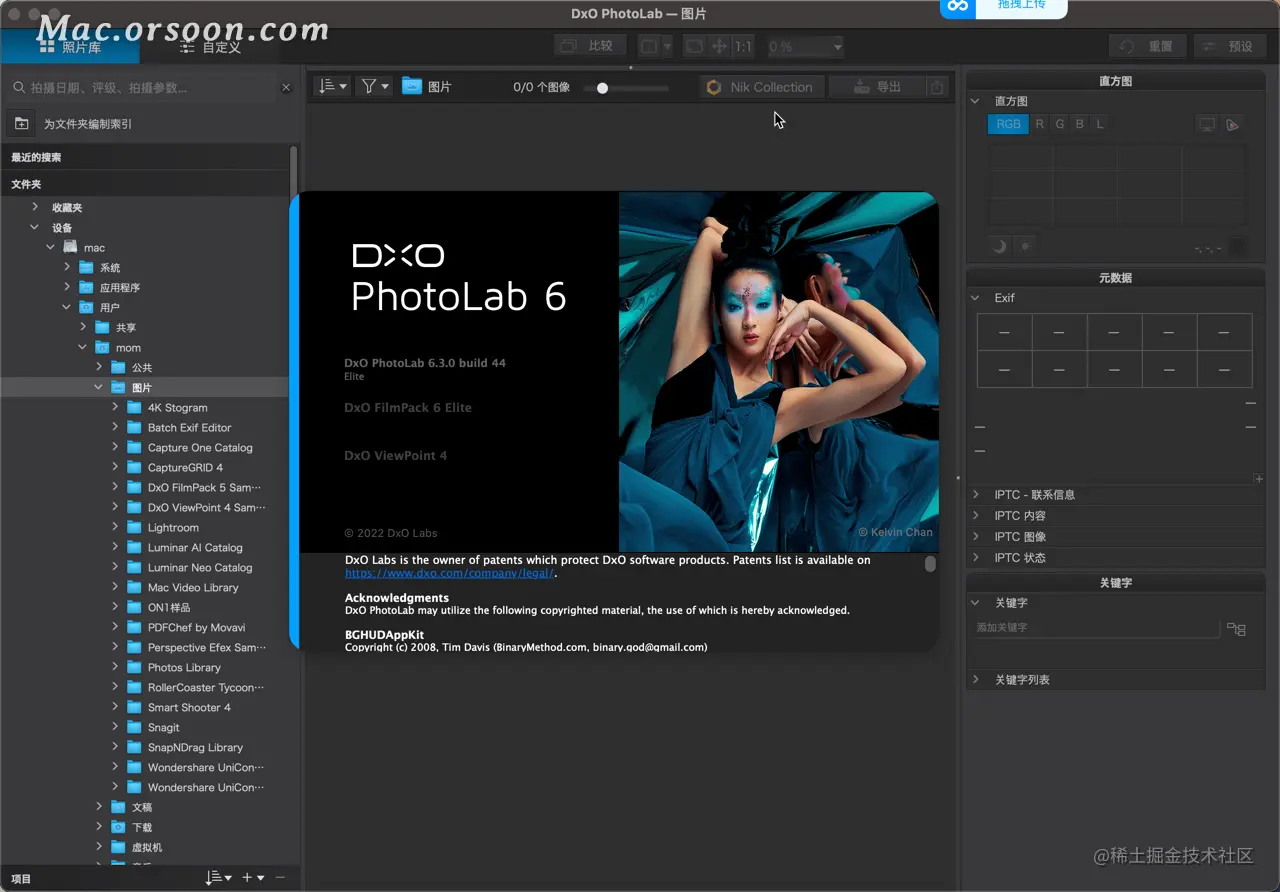
Task: Toggle the split preview view icon
Action: click(x=649, y=46)
